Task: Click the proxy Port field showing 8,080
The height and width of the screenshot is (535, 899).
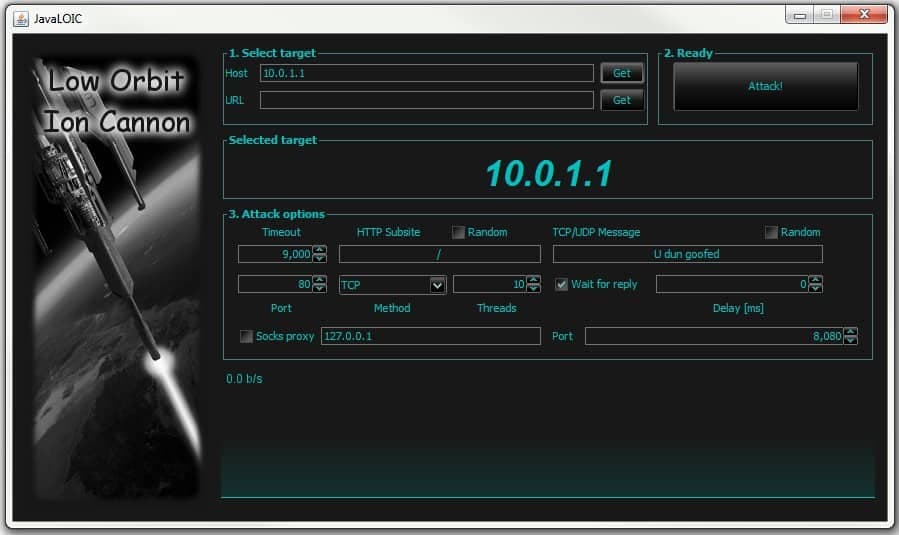Action: [x=714, y=336]
